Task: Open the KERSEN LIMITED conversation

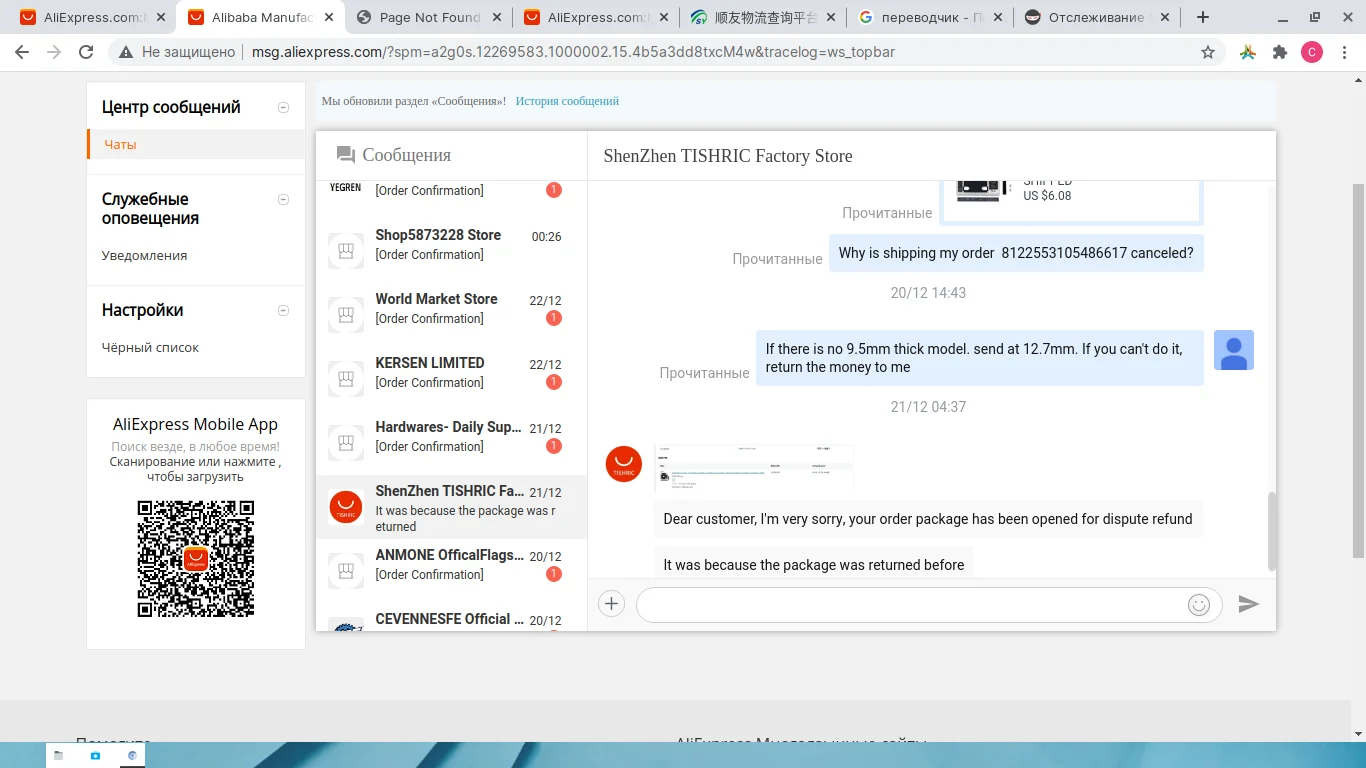Action: 451,379
